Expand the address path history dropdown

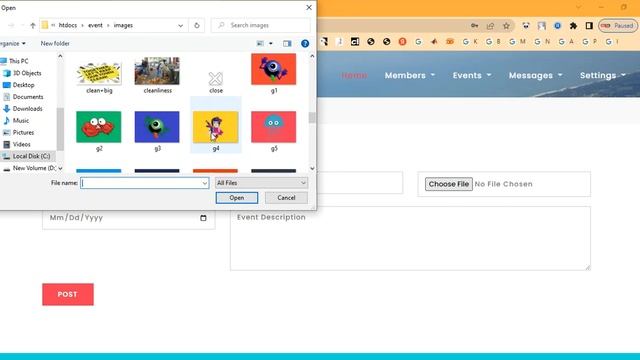point(180,25)
